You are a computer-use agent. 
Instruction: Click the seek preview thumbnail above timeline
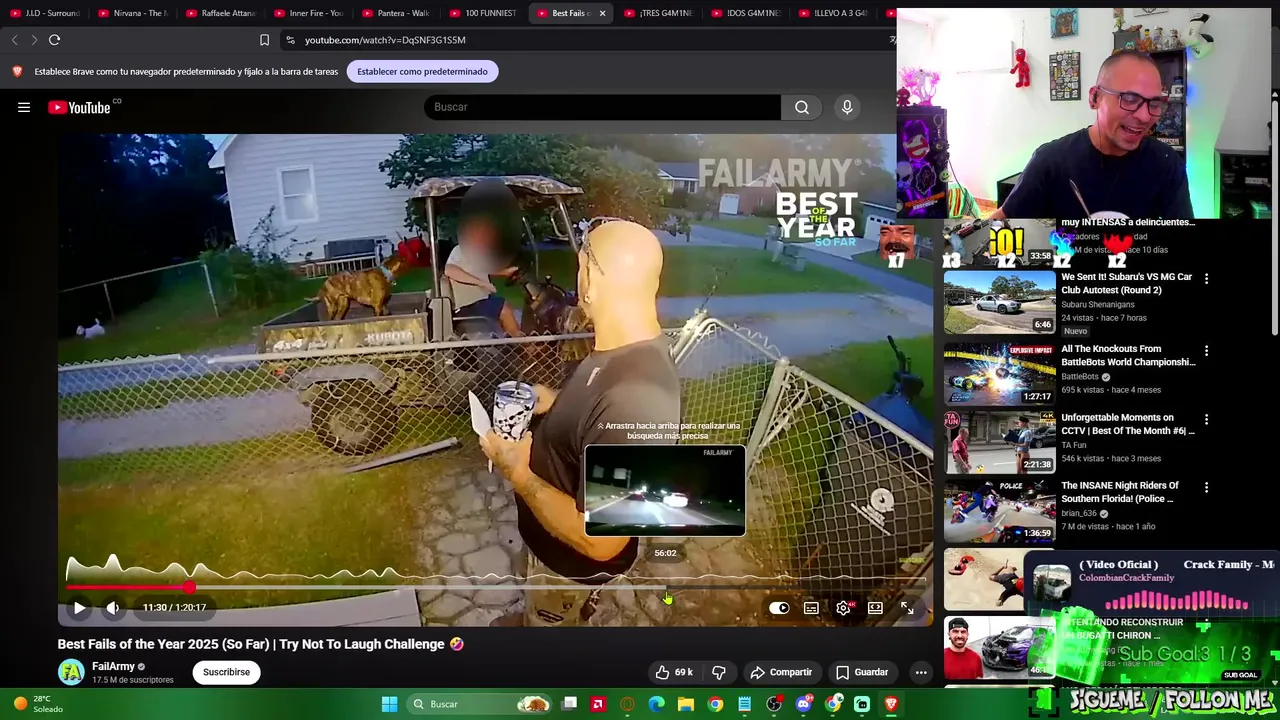[665, 491]
